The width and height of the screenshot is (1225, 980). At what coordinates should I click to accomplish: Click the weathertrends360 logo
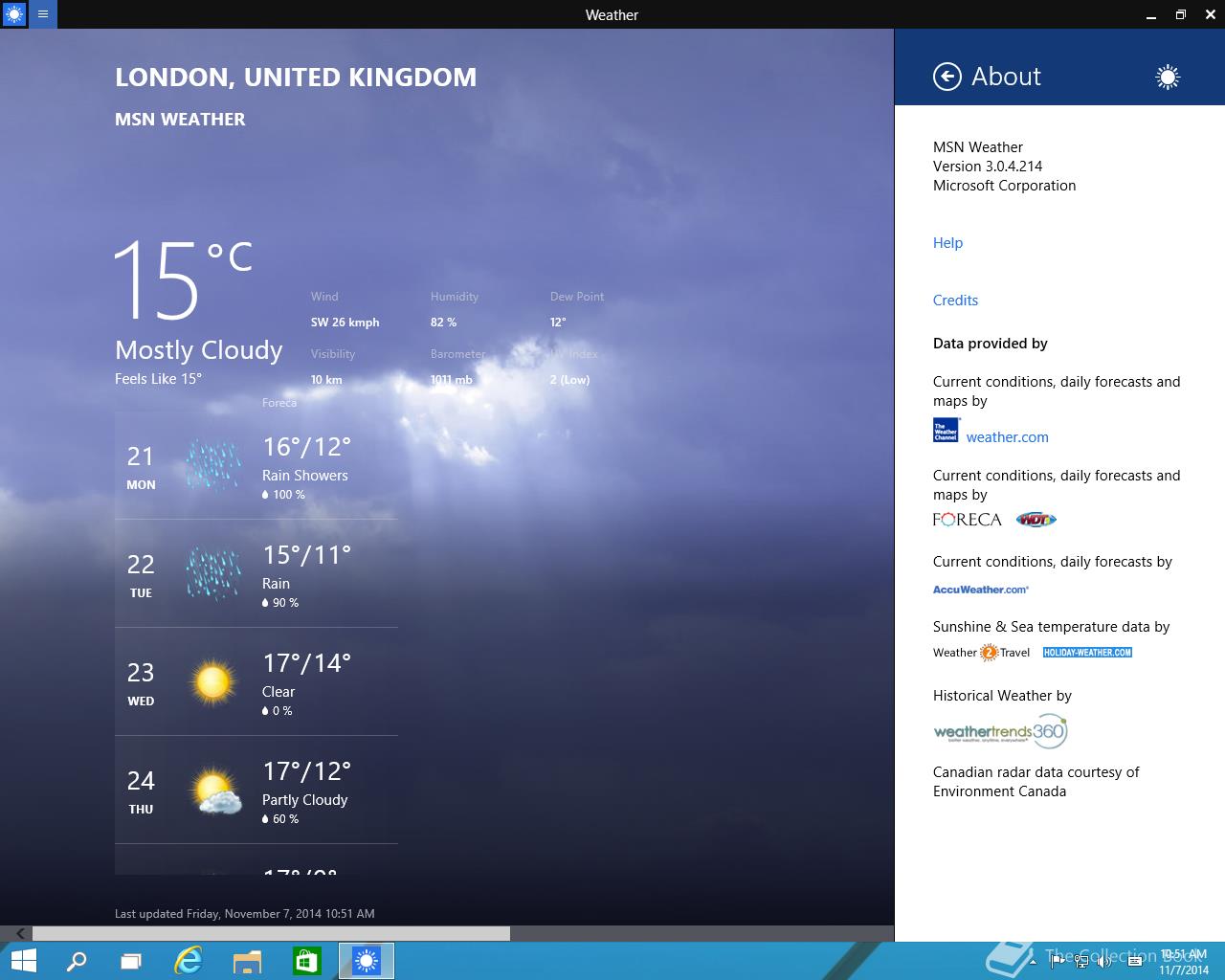(1000, 731)
